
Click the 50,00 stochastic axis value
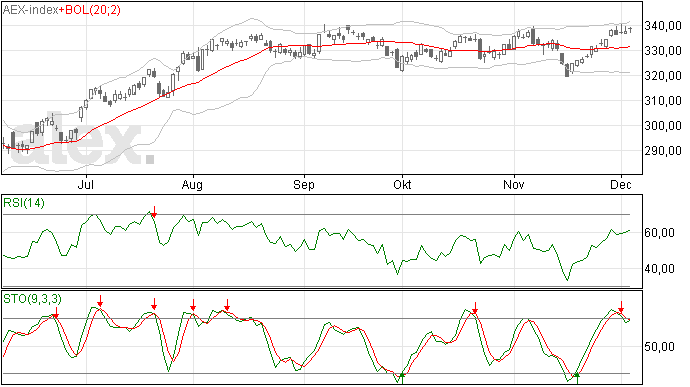659,347
